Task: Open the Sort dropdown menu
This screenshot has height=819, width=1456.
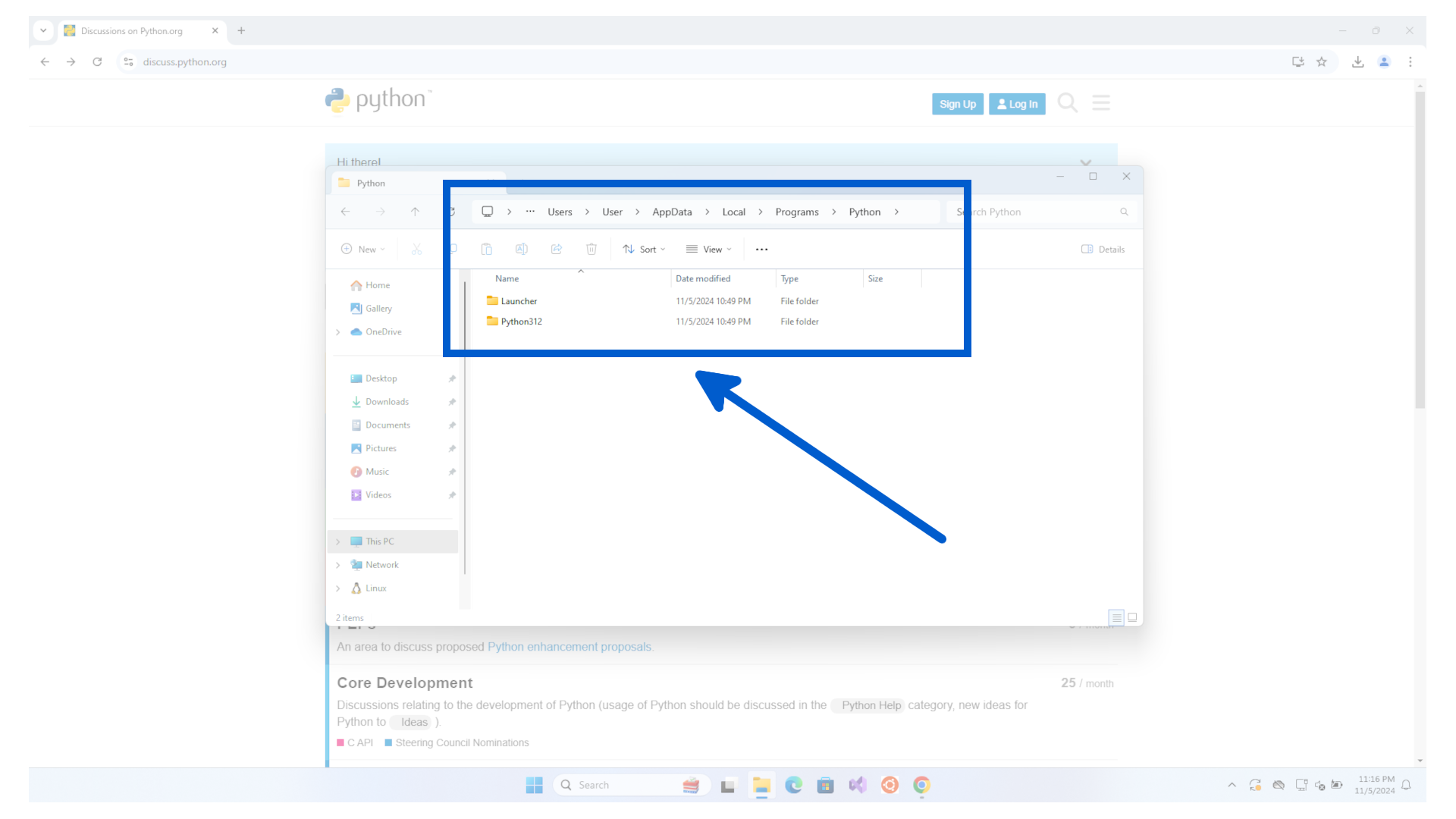Action: point(644,249)
